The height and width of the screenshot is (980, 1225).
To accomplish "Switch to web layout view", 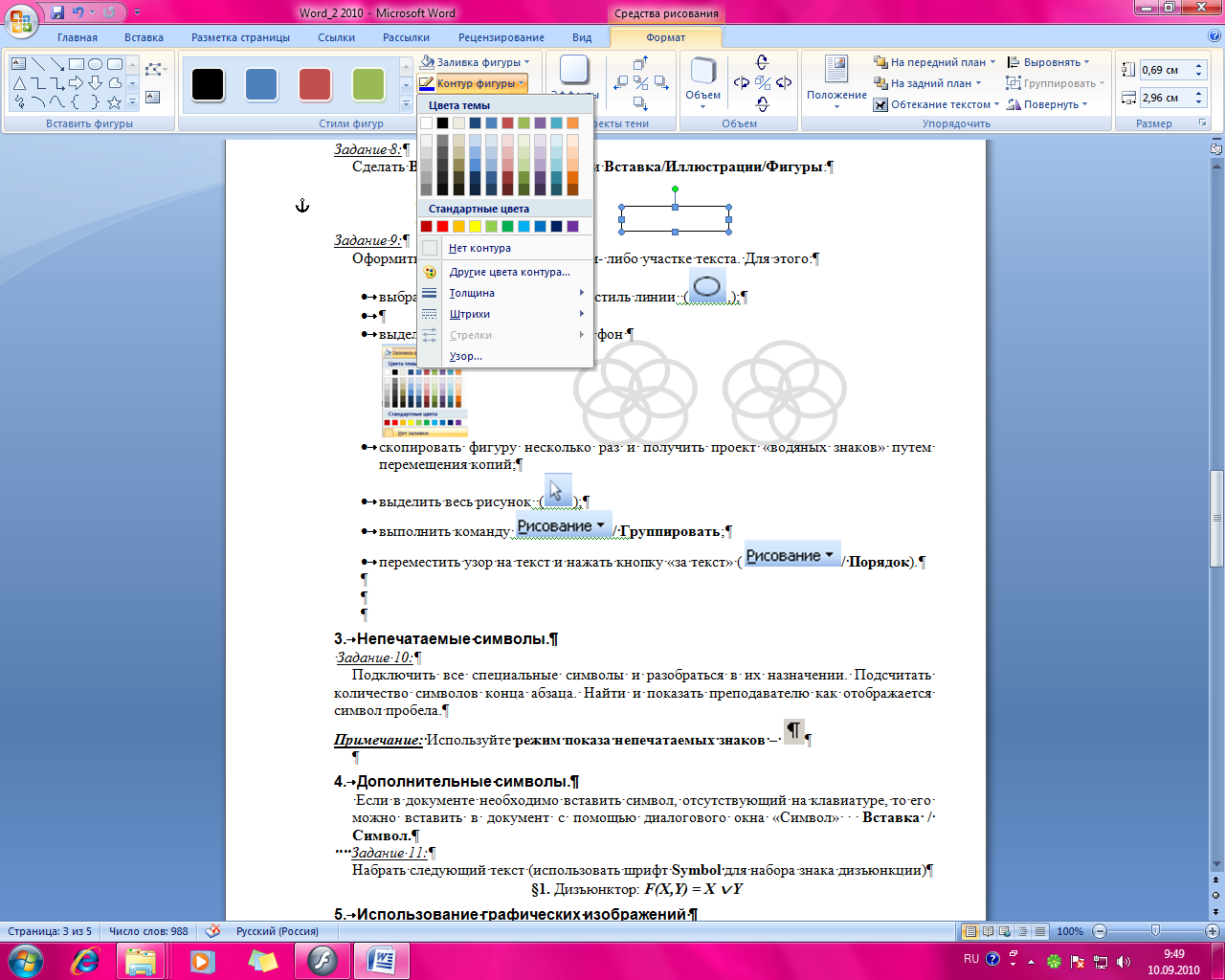I will click(1006, 931).
